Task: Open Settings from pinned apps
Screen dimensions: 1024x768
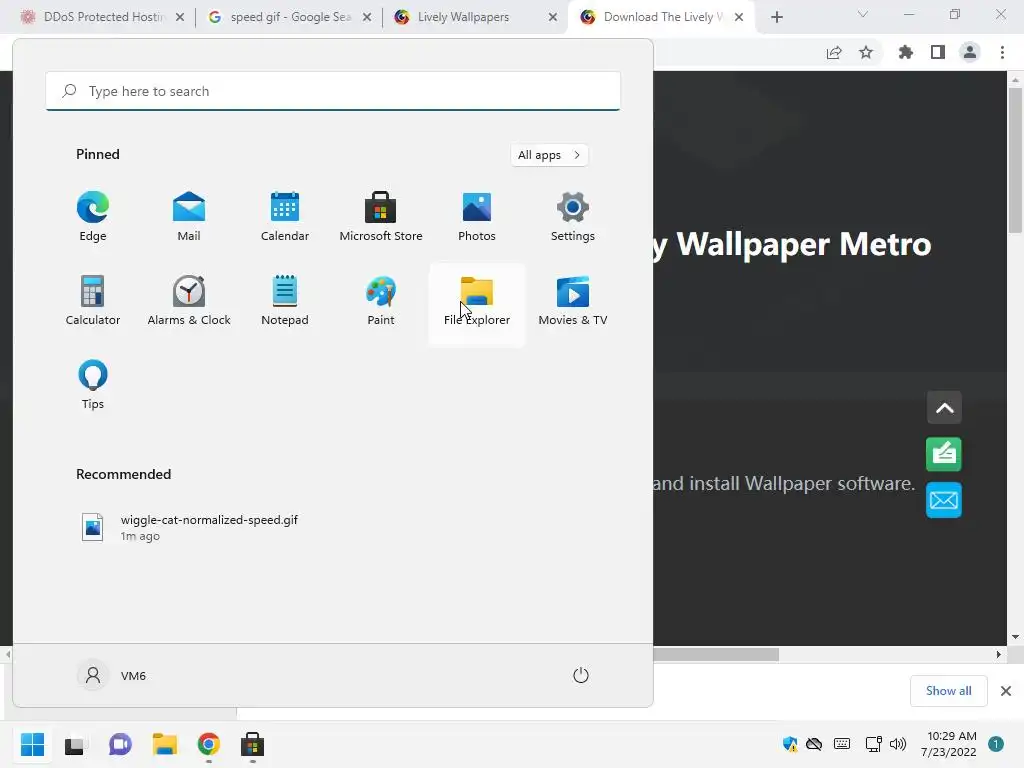Action: pyautogui.click(x=573, y=217)
